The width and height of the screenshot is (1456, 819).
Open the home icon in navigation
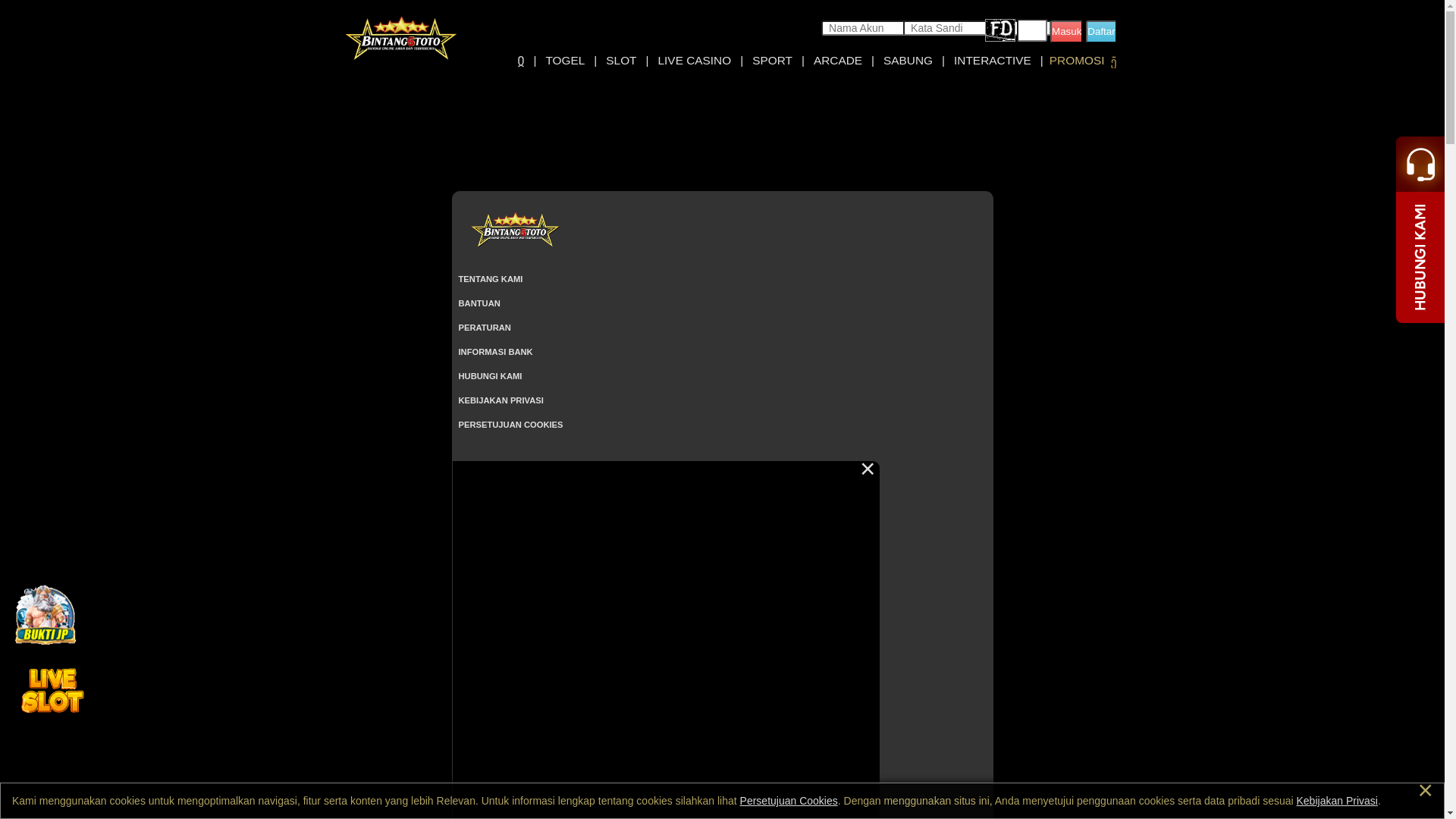click(521, 61)
